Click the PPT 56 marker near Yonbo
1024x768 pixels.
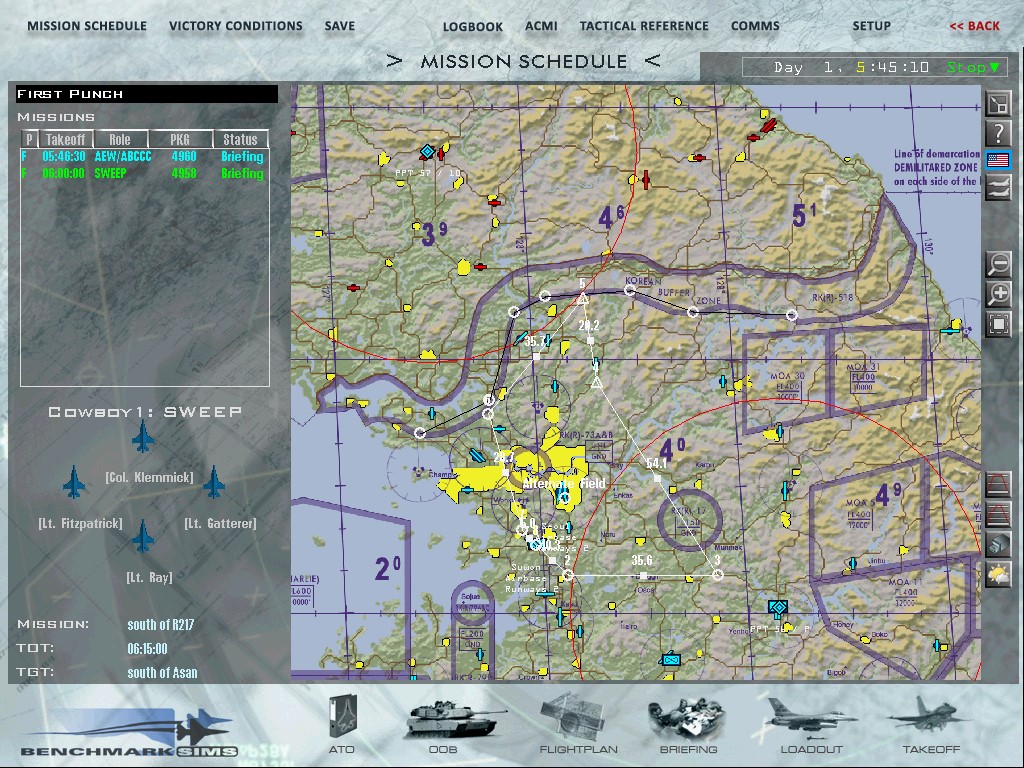click(777, 609)
